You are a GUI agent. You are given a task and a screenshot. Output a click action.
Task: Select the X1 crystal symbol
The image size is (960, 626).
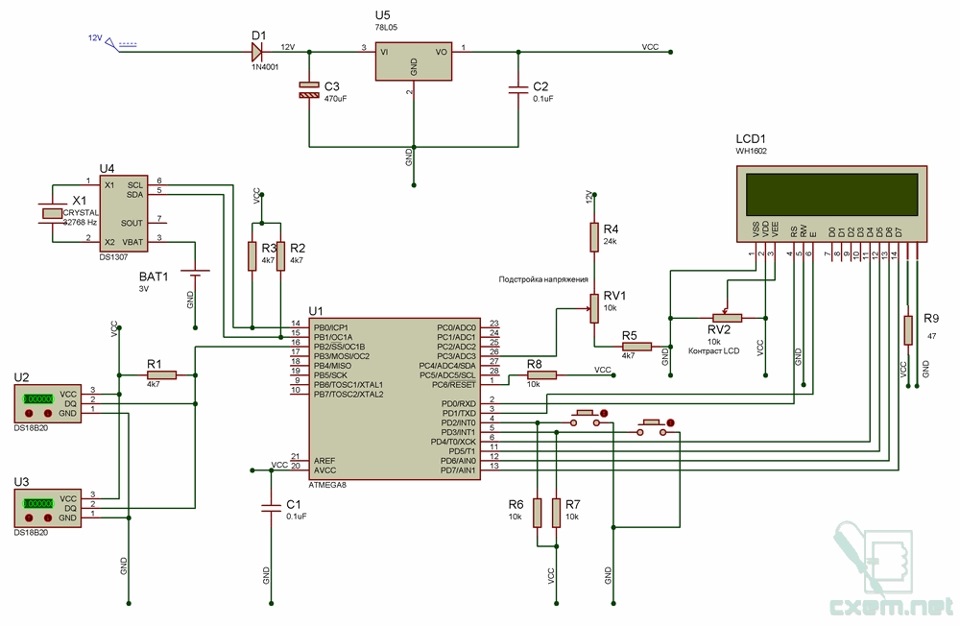point(52,213)
